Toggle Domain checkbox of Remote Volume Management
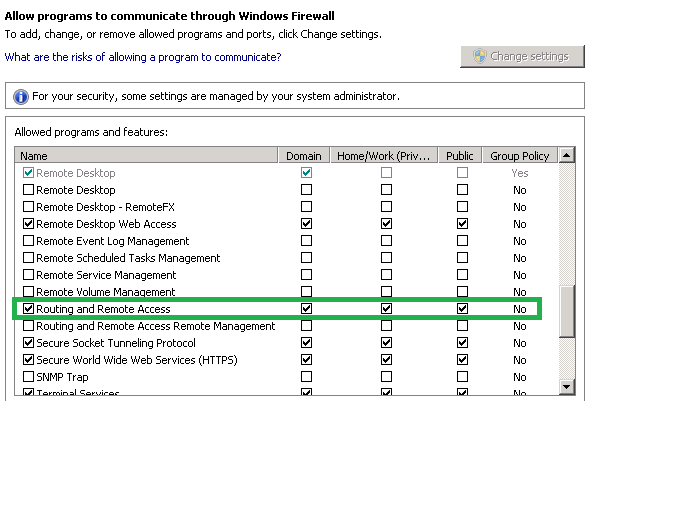 tap(306, 291)
